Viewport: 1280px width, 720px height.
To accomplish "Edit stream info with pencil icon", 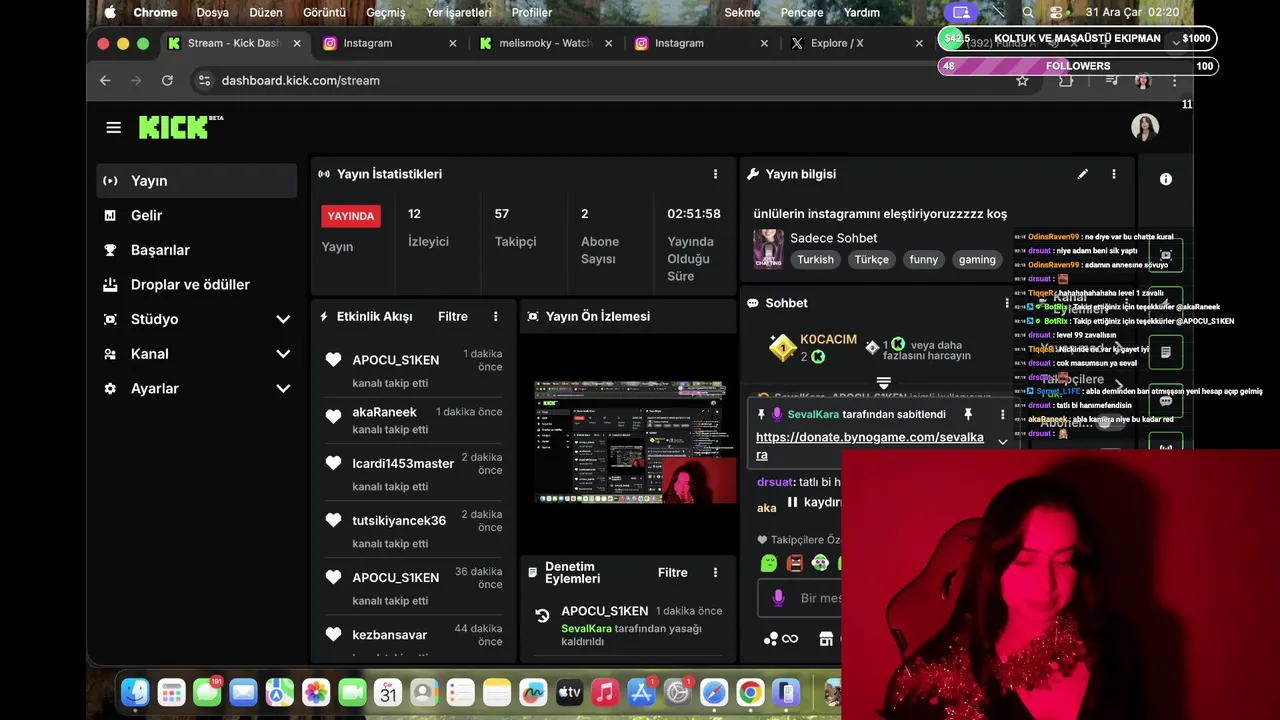I will (1082, 174).
